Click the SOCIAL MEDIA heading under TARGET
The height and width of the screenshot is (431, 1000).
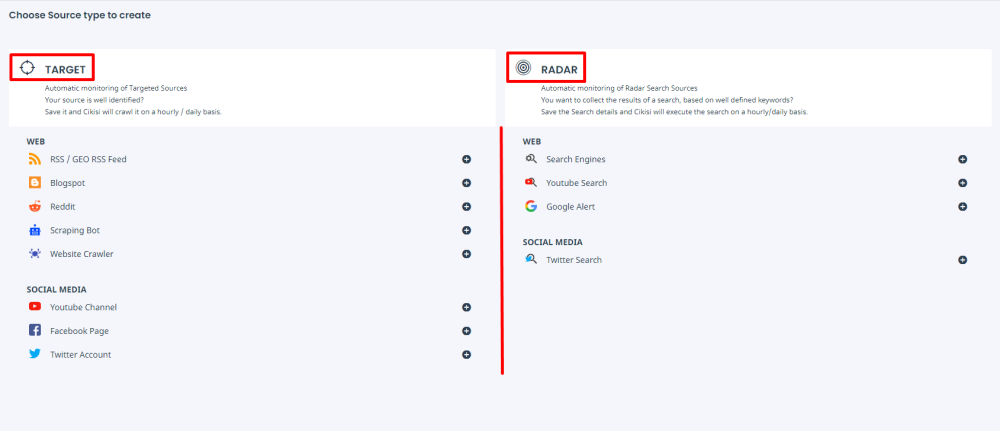click(x=56, y=289)
